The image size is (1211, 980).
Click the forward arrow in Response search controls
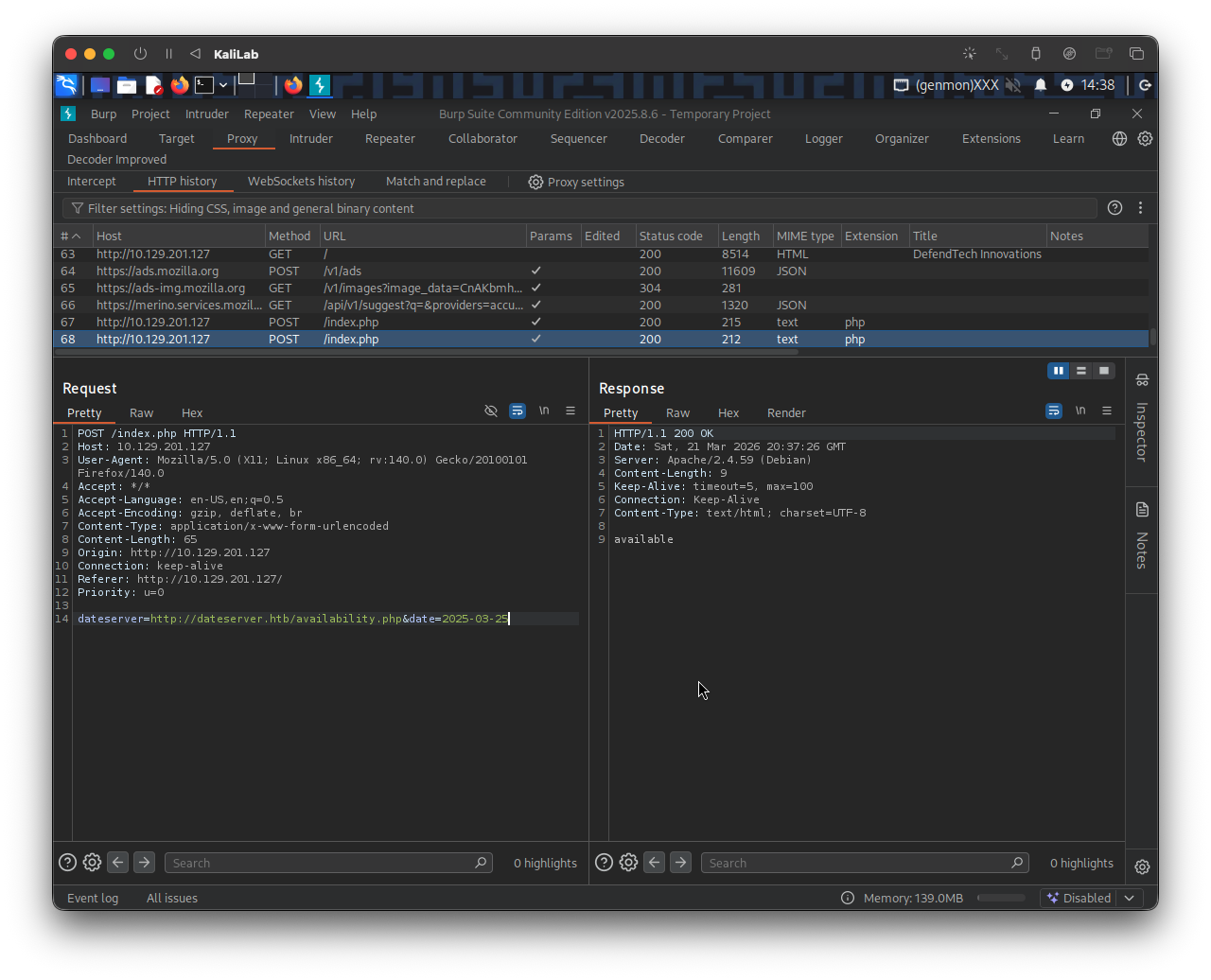pos(680,862)
